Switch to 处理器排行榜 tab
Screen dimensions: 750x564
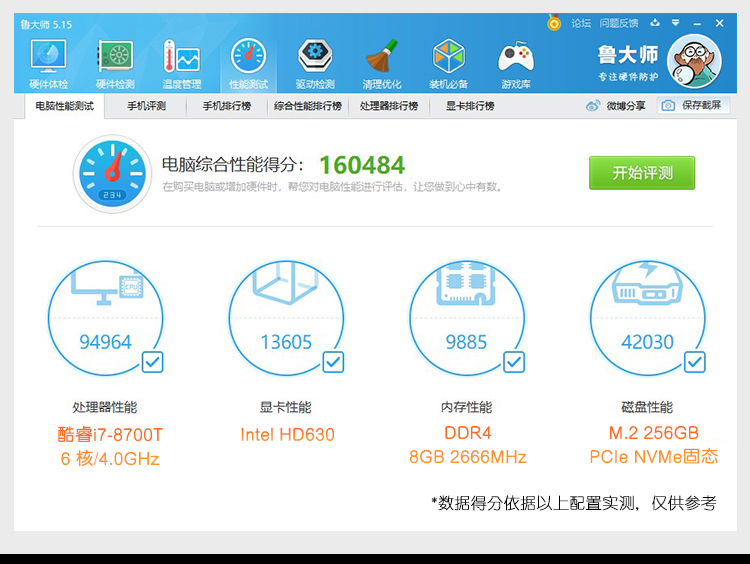pyautogui.click(x=389, y=106)
